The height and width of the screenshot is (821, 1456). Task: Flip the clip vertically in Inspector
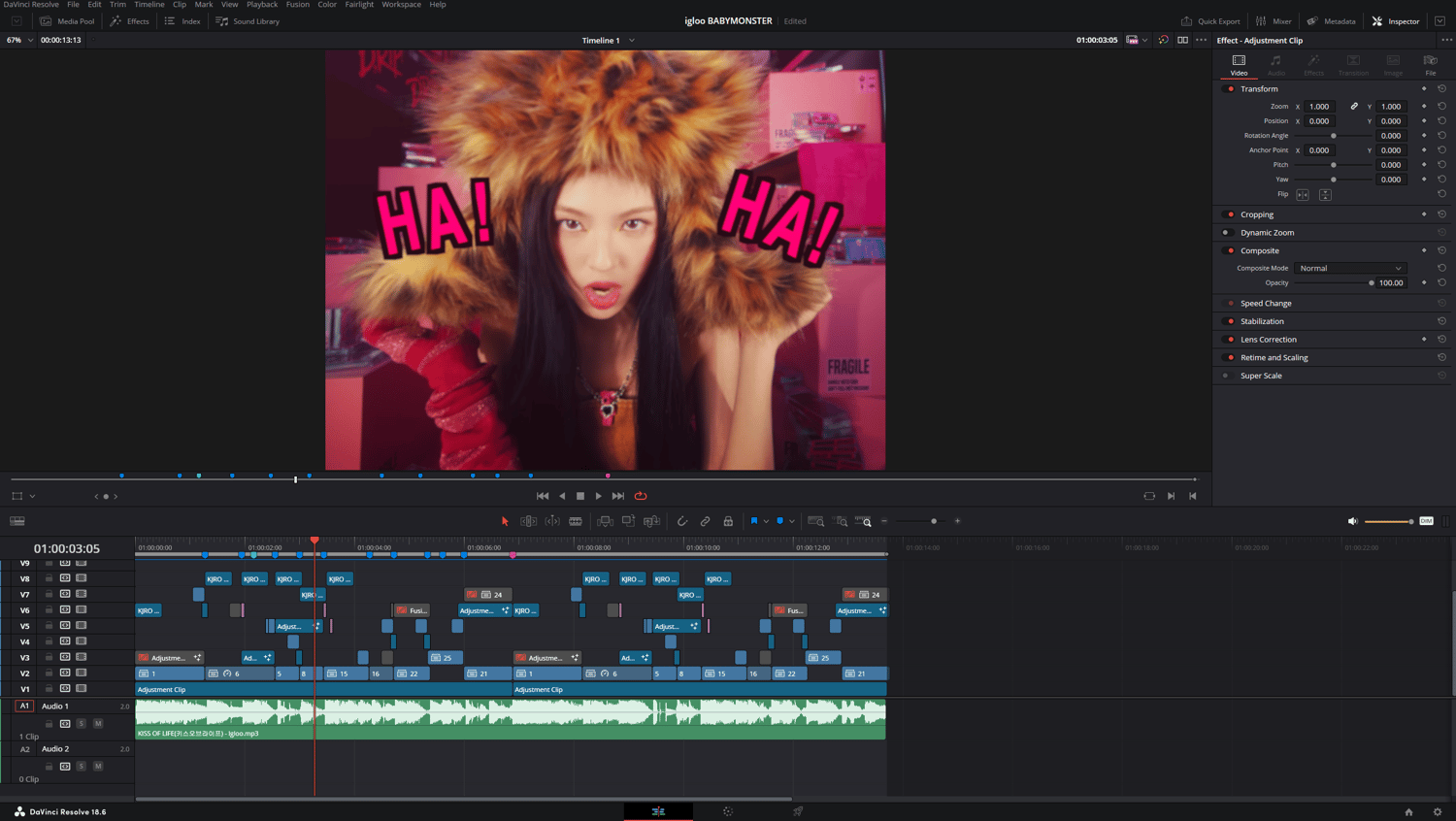pos(1325,195)
